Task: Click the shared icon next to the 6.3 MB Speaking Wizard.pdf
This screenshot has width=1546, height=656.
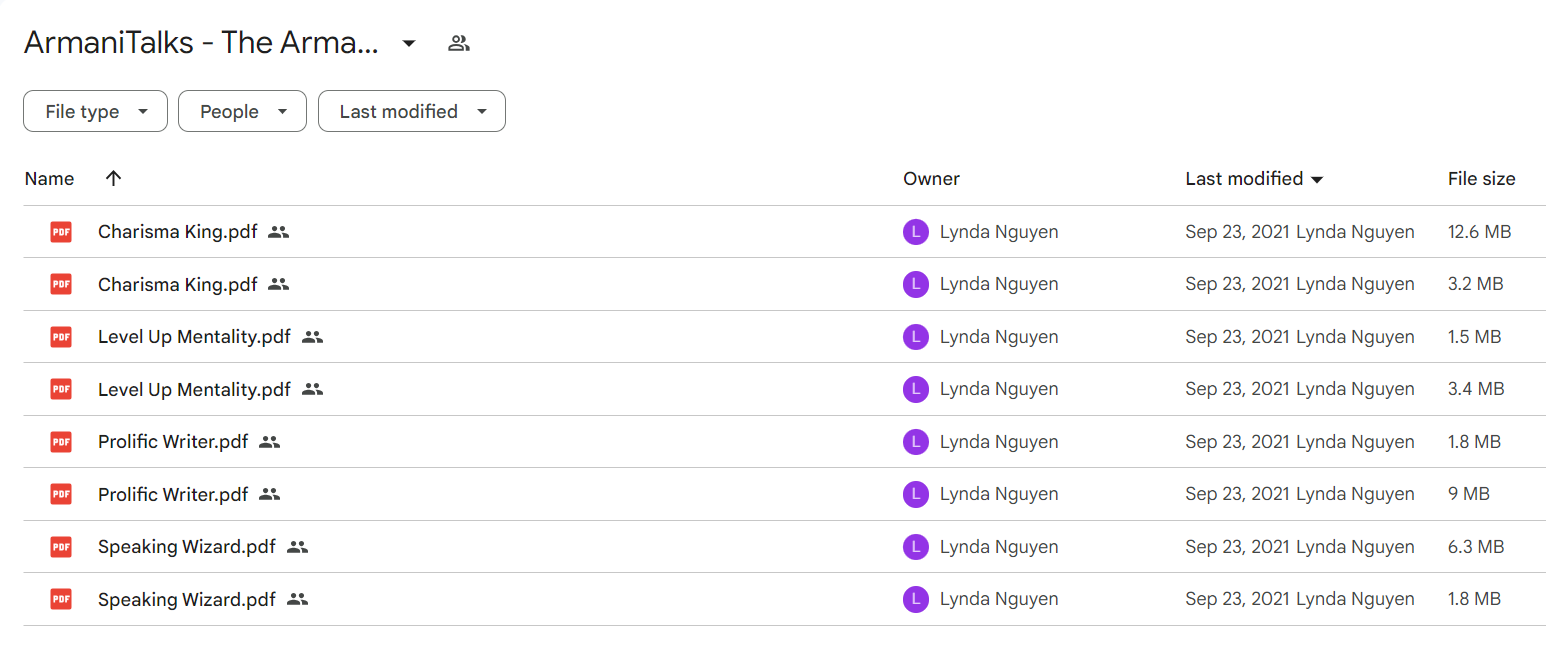Action: 297,547
